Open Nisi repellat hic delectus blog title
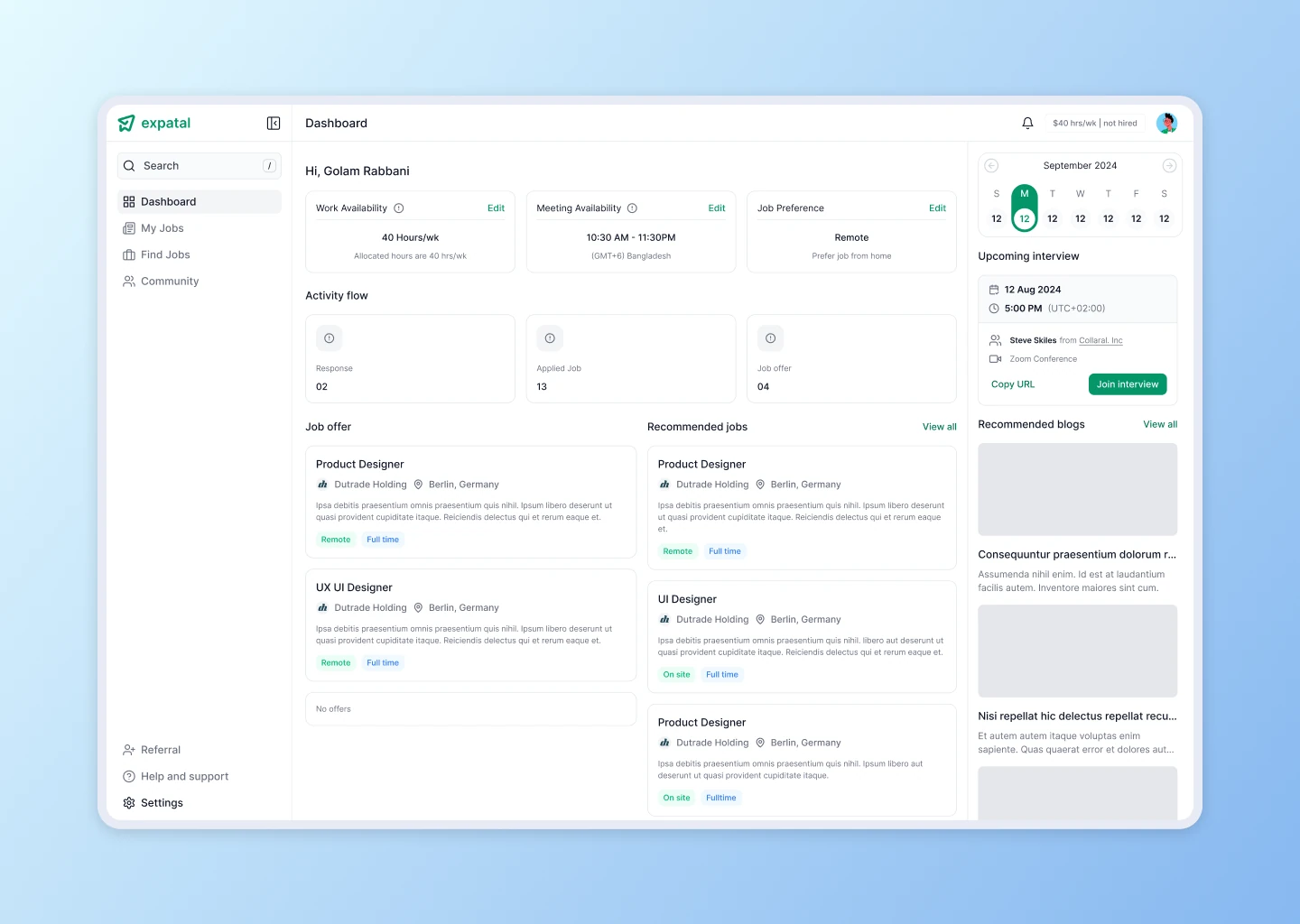This screenshot has height=924, width=1300. 1077,716
